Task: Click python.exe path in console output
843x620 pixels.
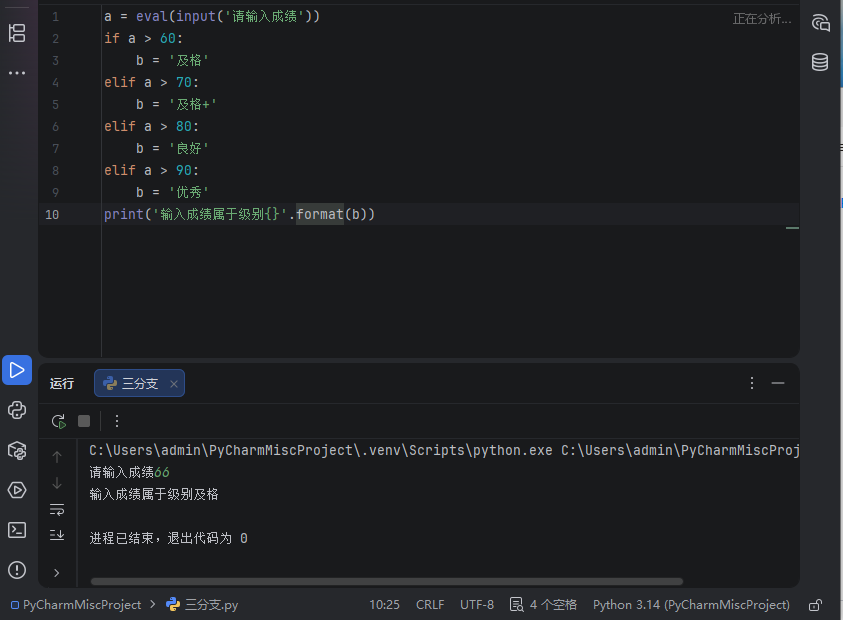Action: coord(321,450)
